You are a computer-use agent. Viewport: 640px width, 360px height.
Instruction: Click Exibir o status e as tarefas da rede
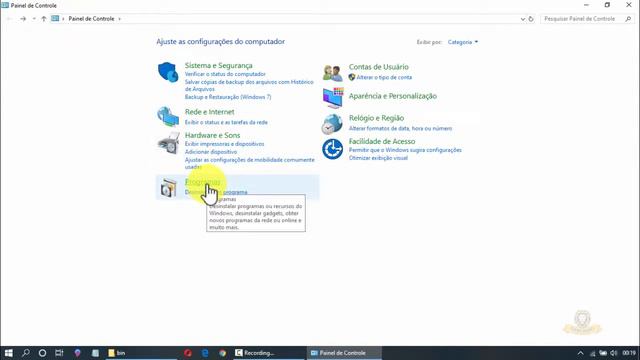pos(226,122)
